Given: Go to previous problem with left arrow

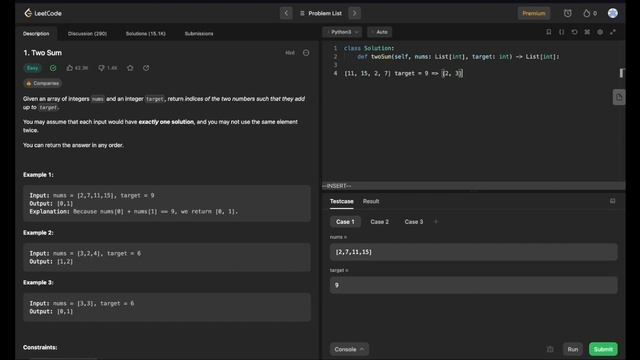Looking at the screenshot, I should [x=286, y=13].
